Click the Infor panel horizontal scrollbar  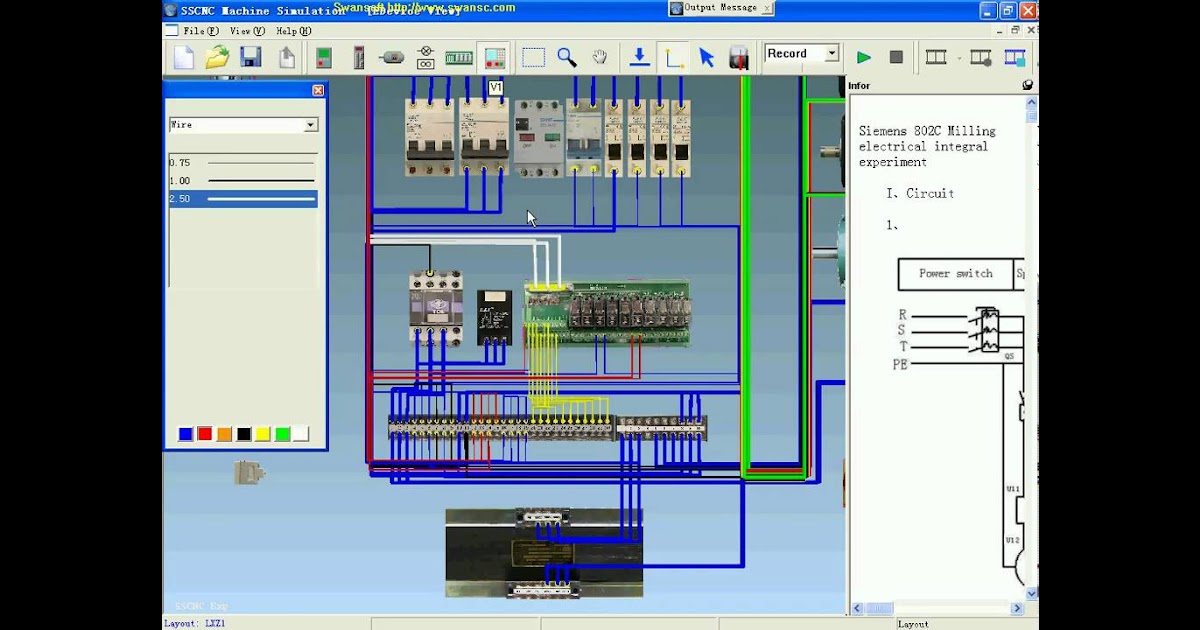pos(937,608)
